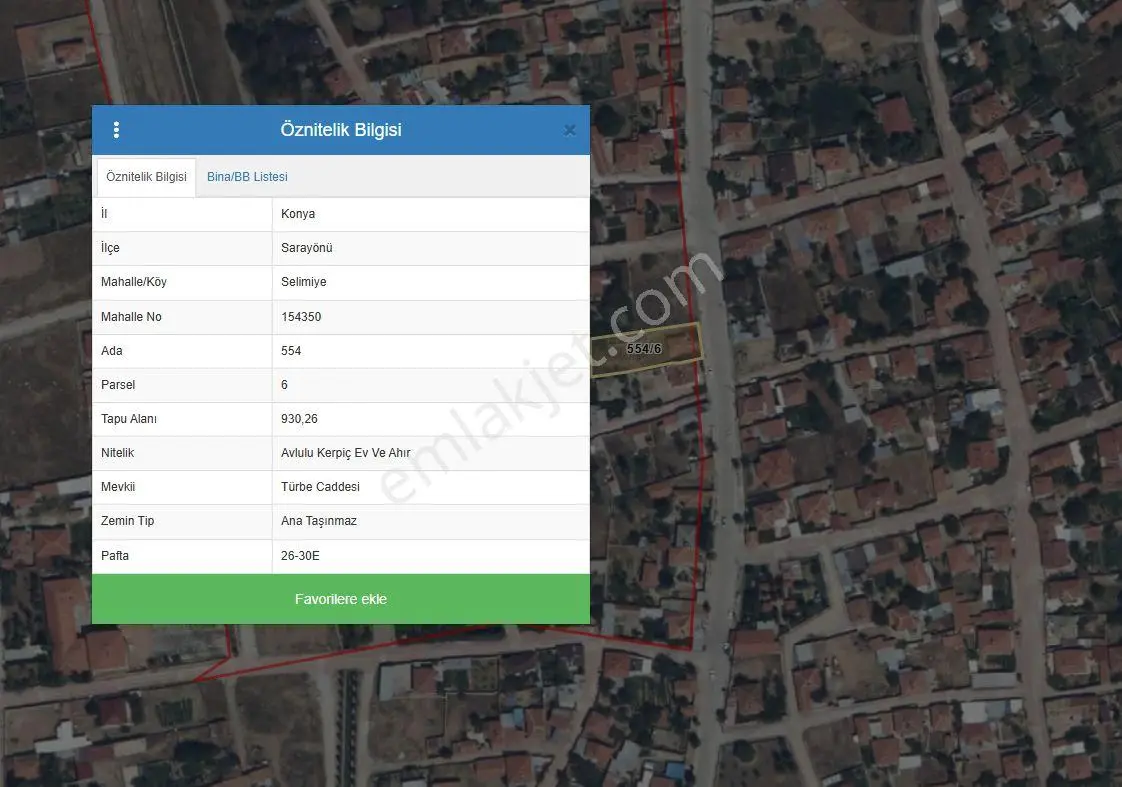Click the Pafta field label

pos(114,555)
